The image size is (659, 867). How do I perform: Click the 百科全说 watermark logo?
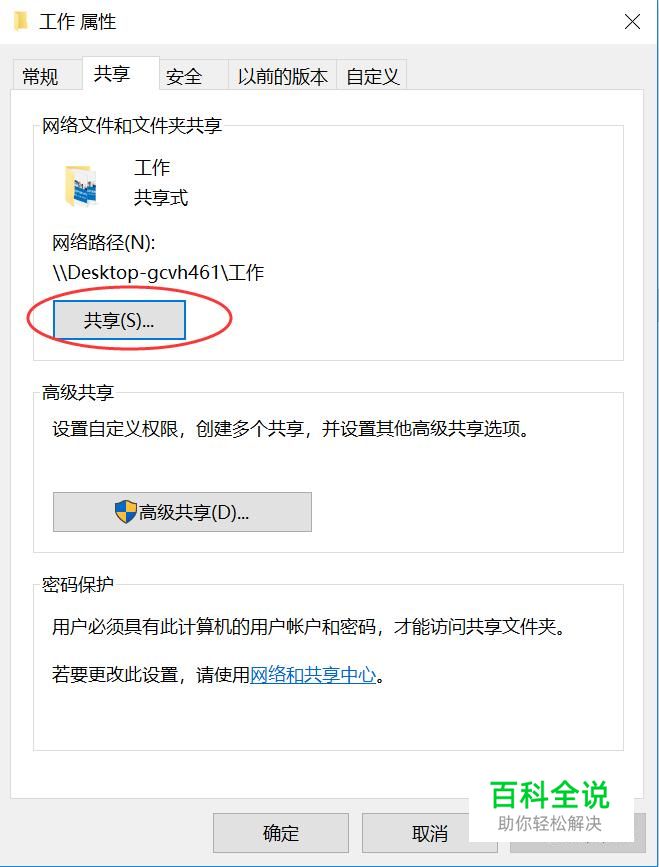550,805
